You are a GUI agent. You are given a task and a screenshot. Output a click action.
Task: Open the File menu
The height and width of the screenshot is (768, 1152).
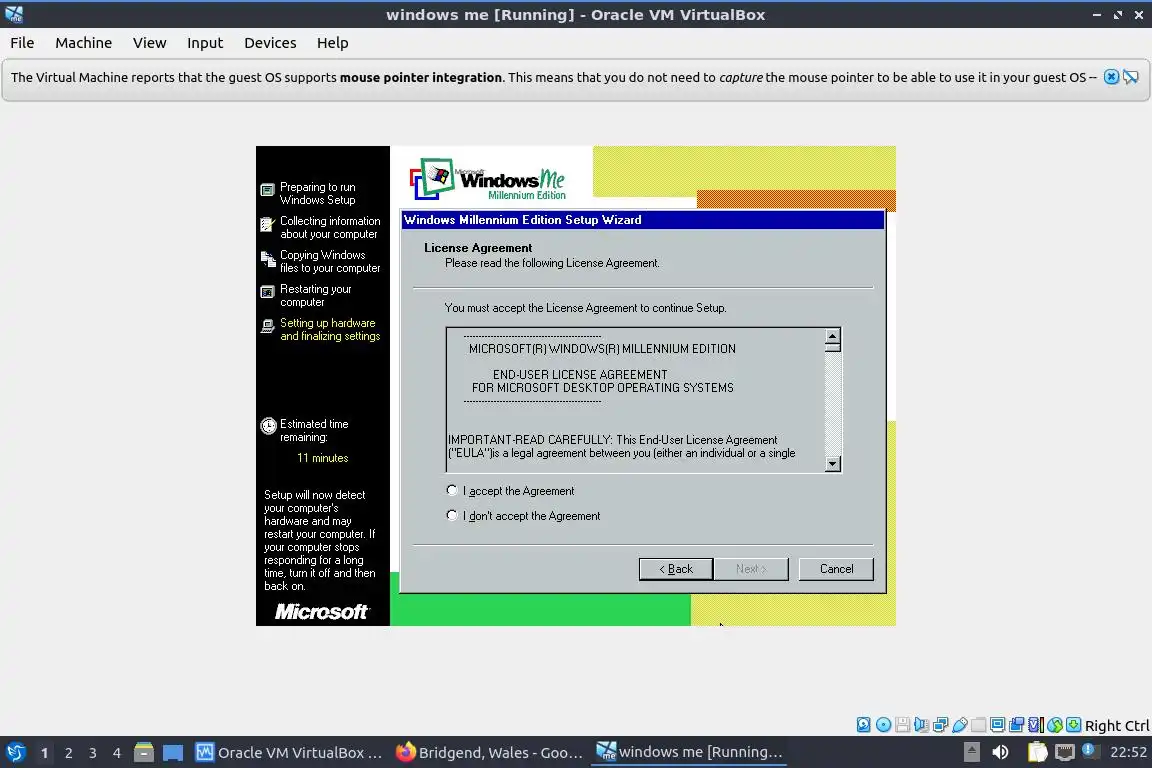tap(22, 43)
